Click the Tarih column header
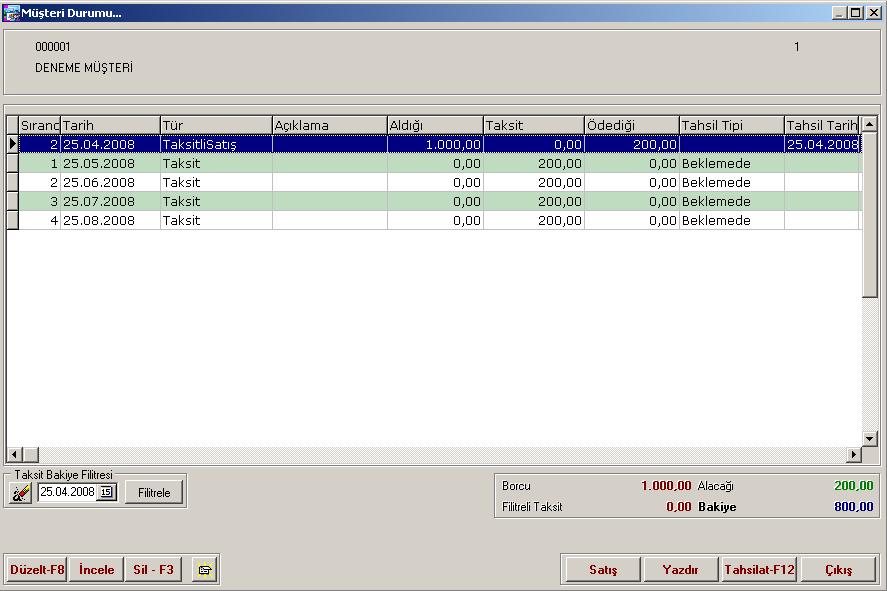Viewport: 887px width, 591px height. point(110,125)
